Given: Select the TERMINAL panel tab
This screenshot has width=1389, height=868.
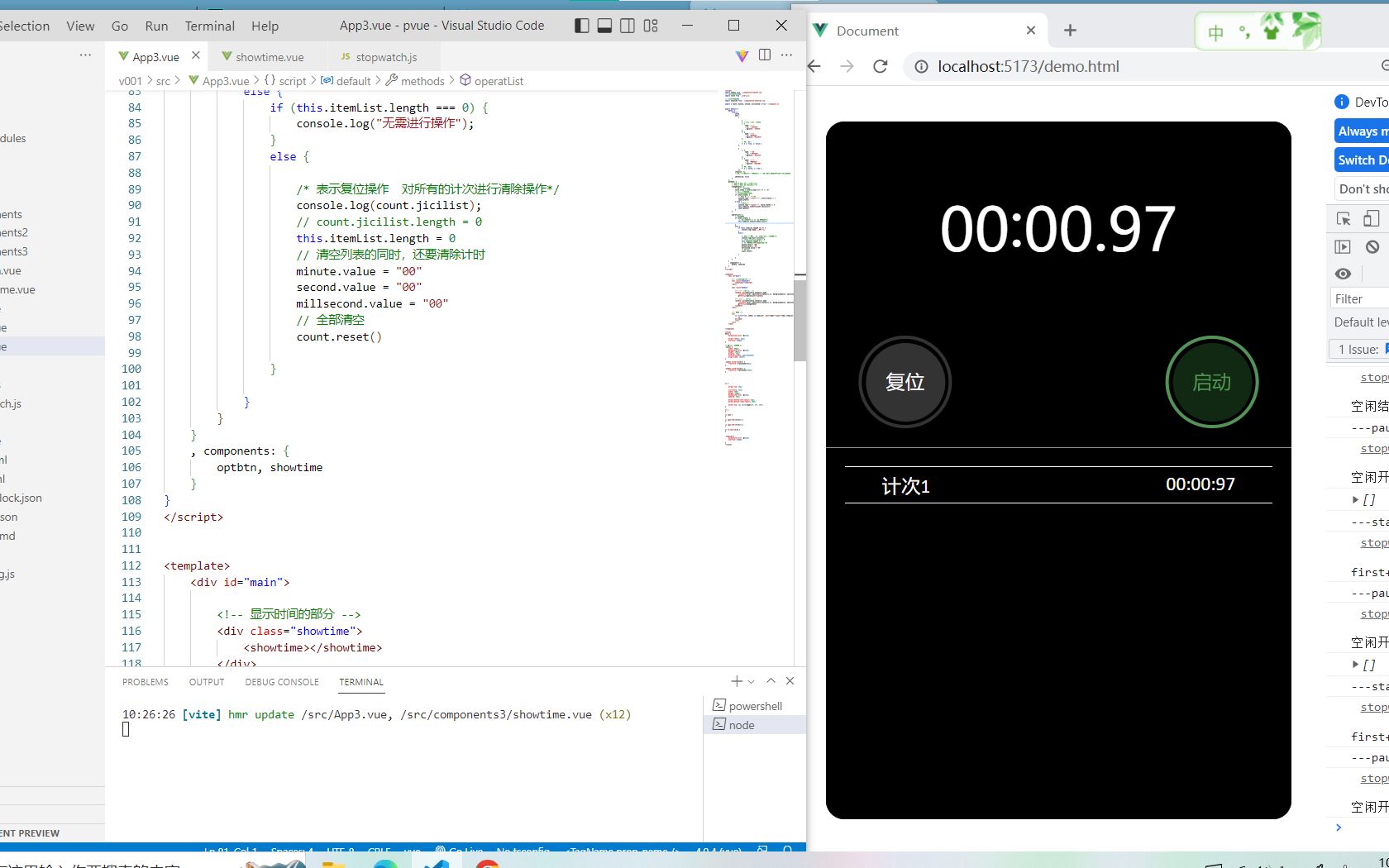Looking at the screenshot, I should (x=361, y=682).
